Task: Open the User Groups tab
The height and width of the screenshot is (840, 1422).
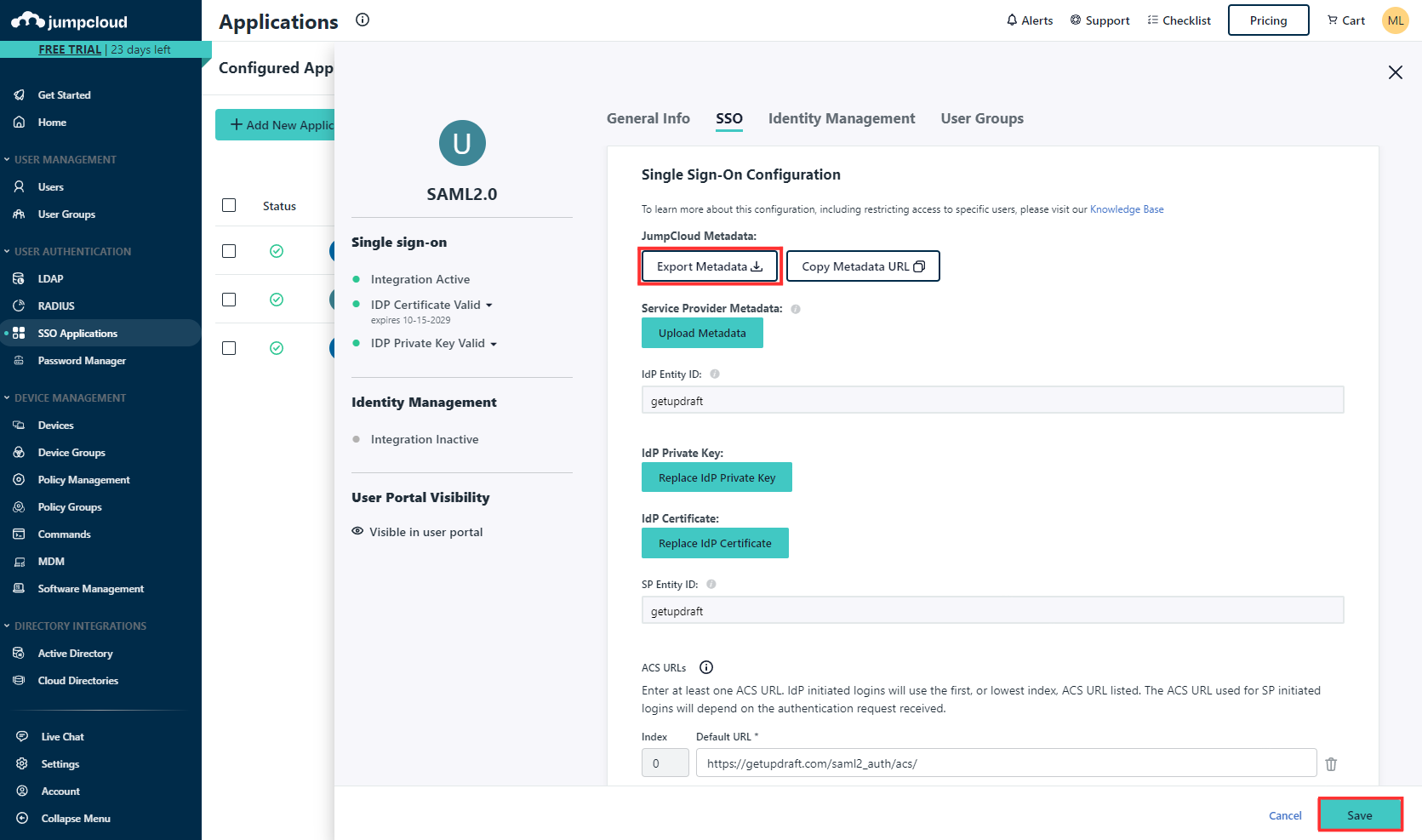Action: [x=981, y=118]
